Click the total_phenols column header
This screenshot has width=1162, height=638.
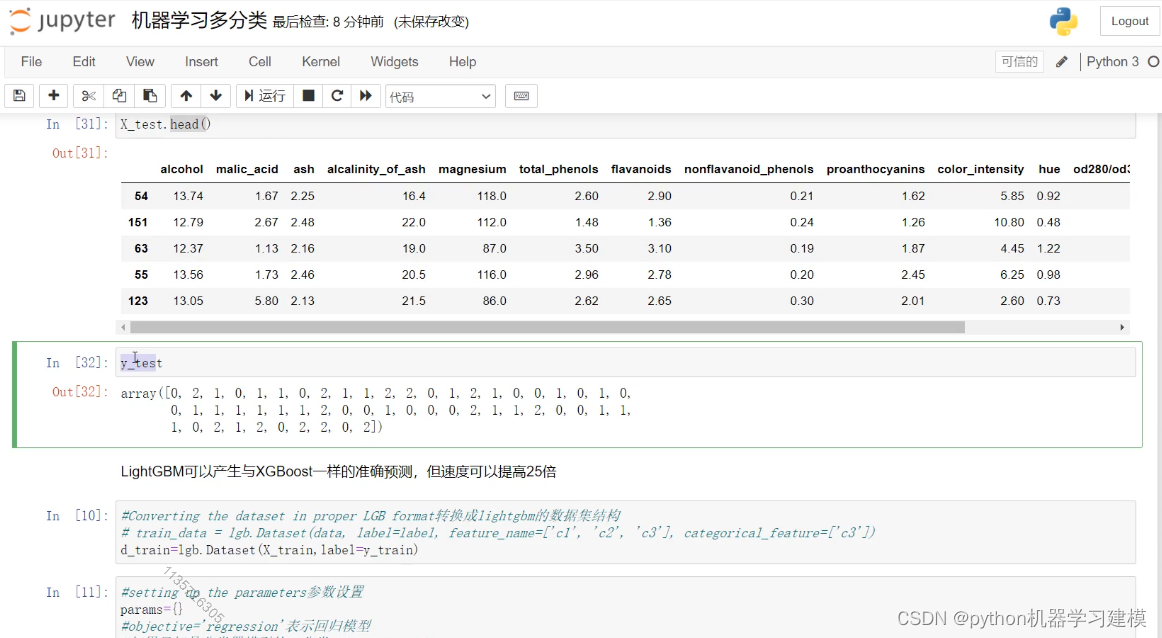[x=558, y=169]
